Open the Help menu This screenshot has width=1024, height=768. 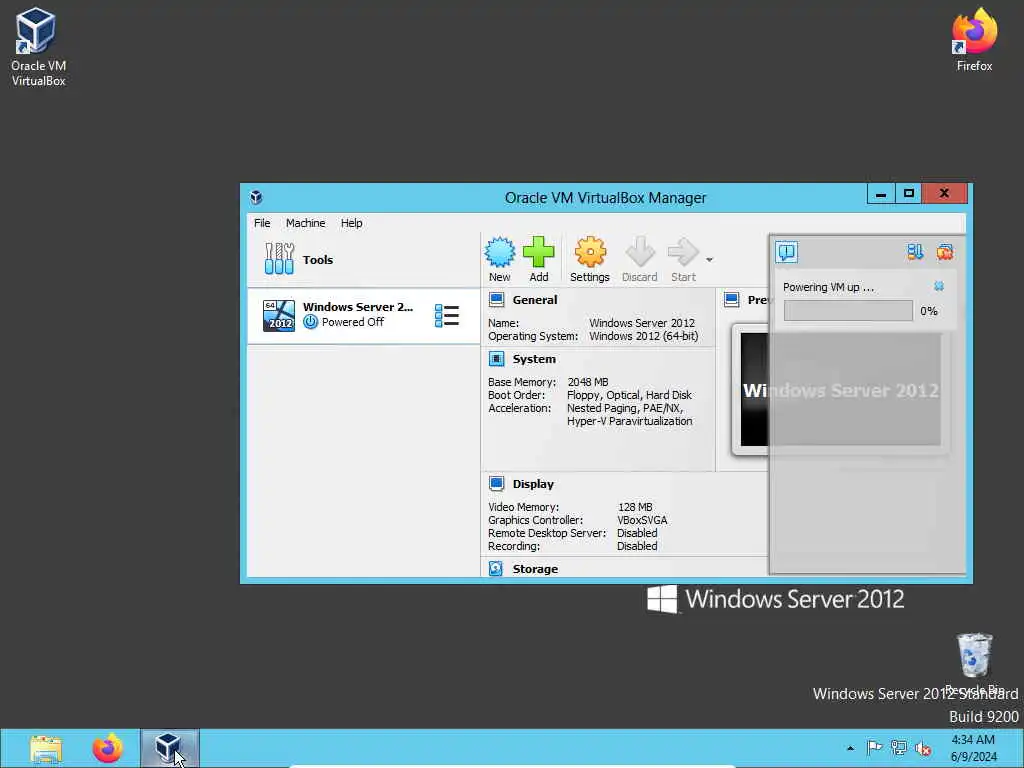click(351, 223)
